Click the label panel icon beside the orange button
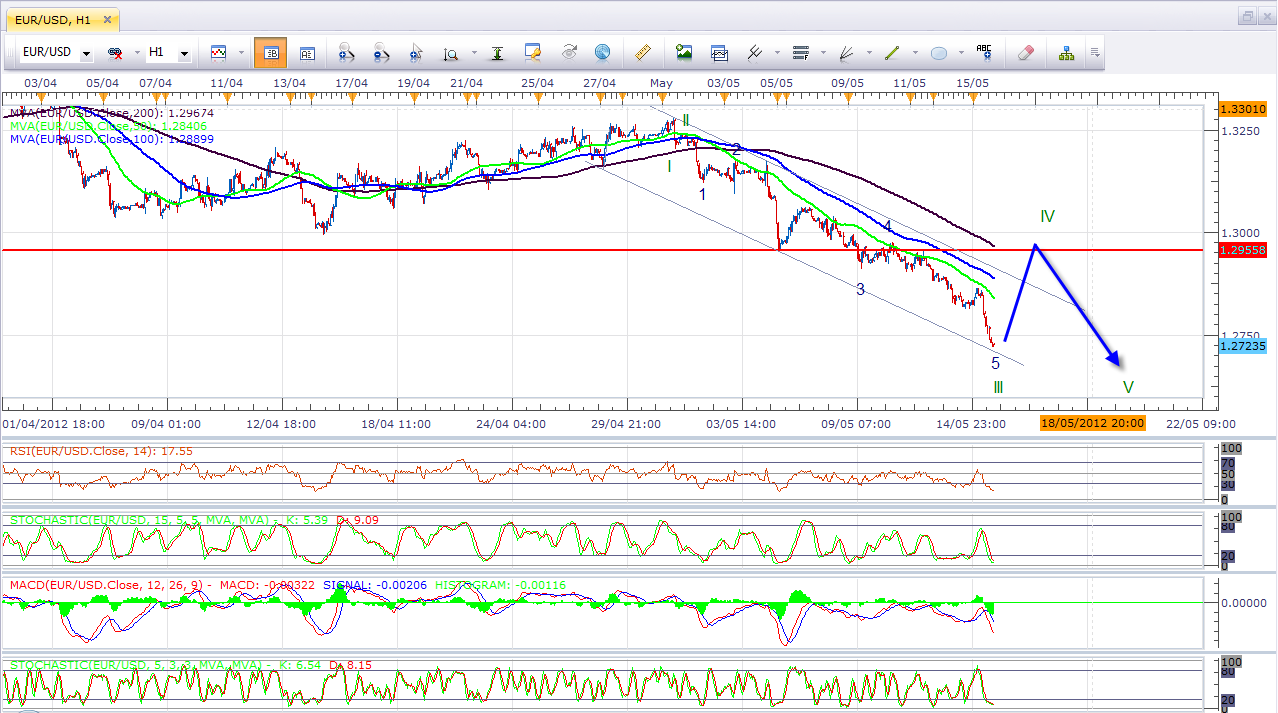 (x=307, y=52)
